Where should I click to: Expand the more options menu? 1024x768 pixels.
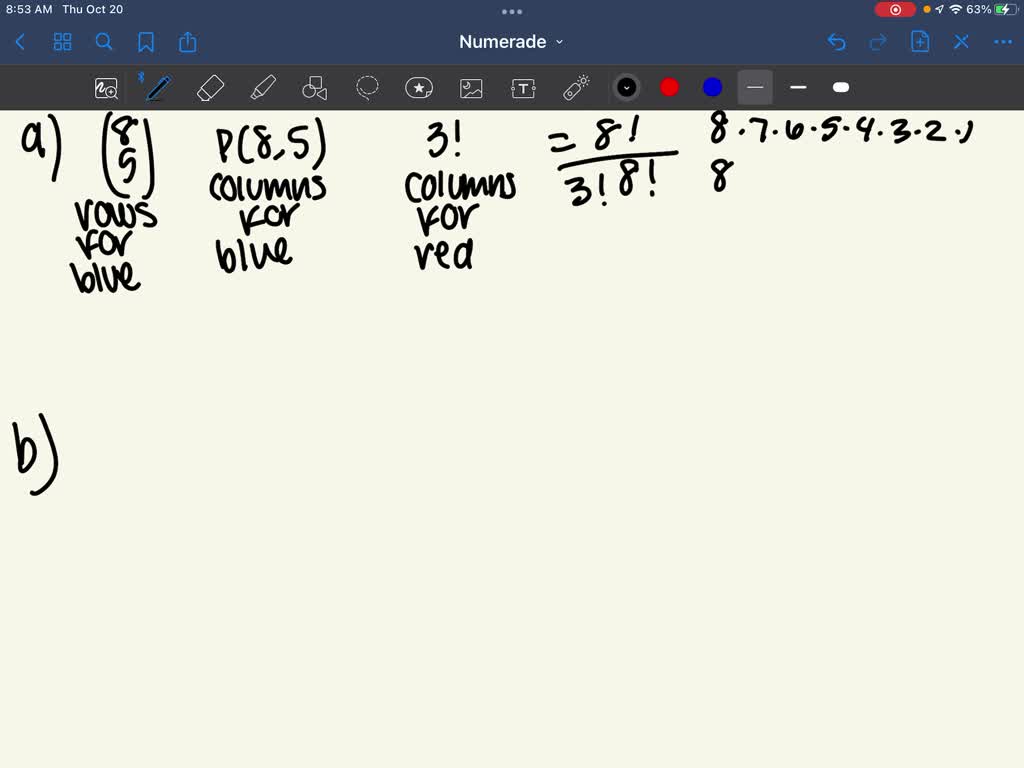1003,42
